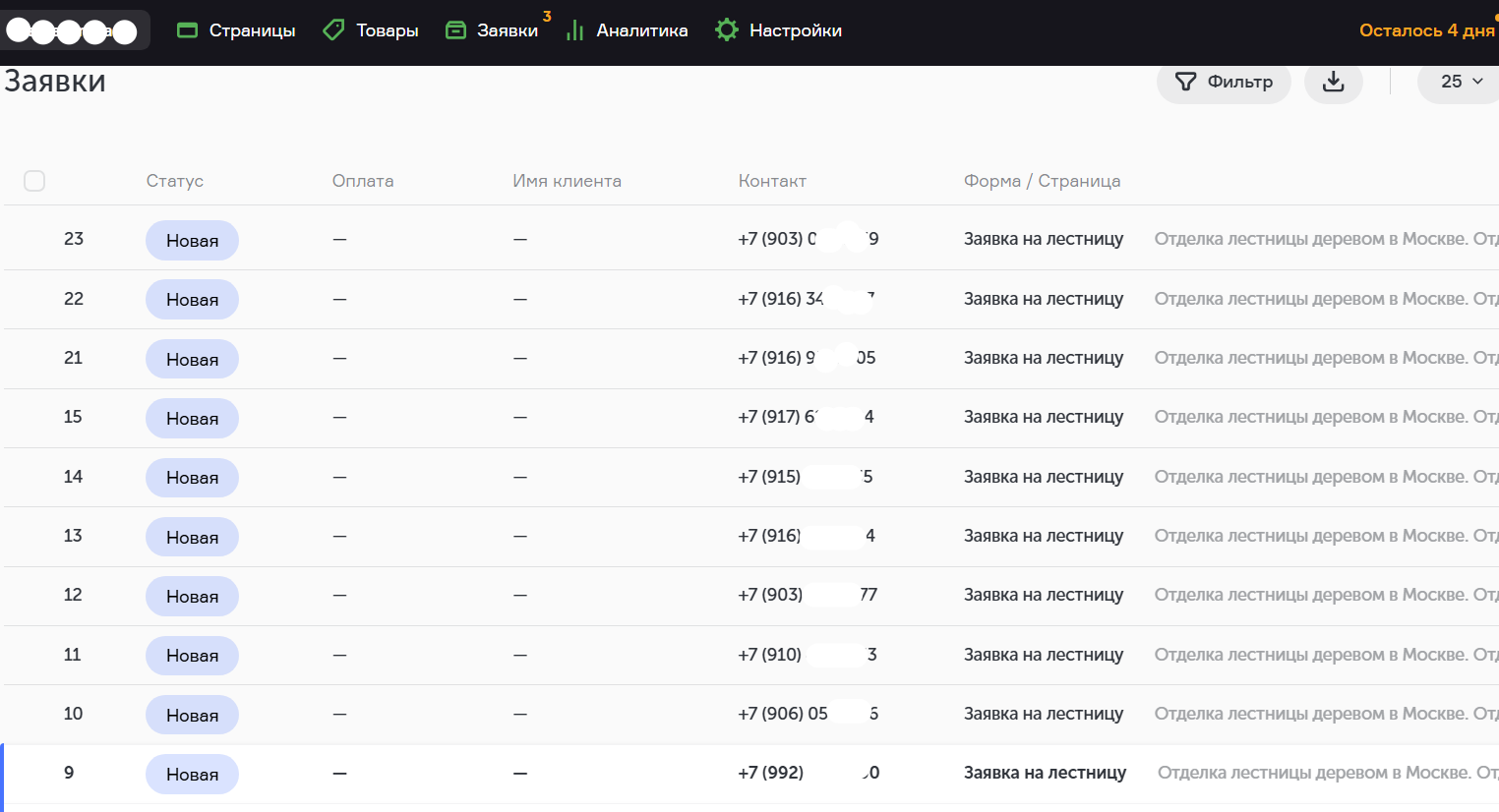Image resolution: width=1499 pixels, height=812 pixels.
Task: Sort by the Статус column header
Action: coord(175,181)
